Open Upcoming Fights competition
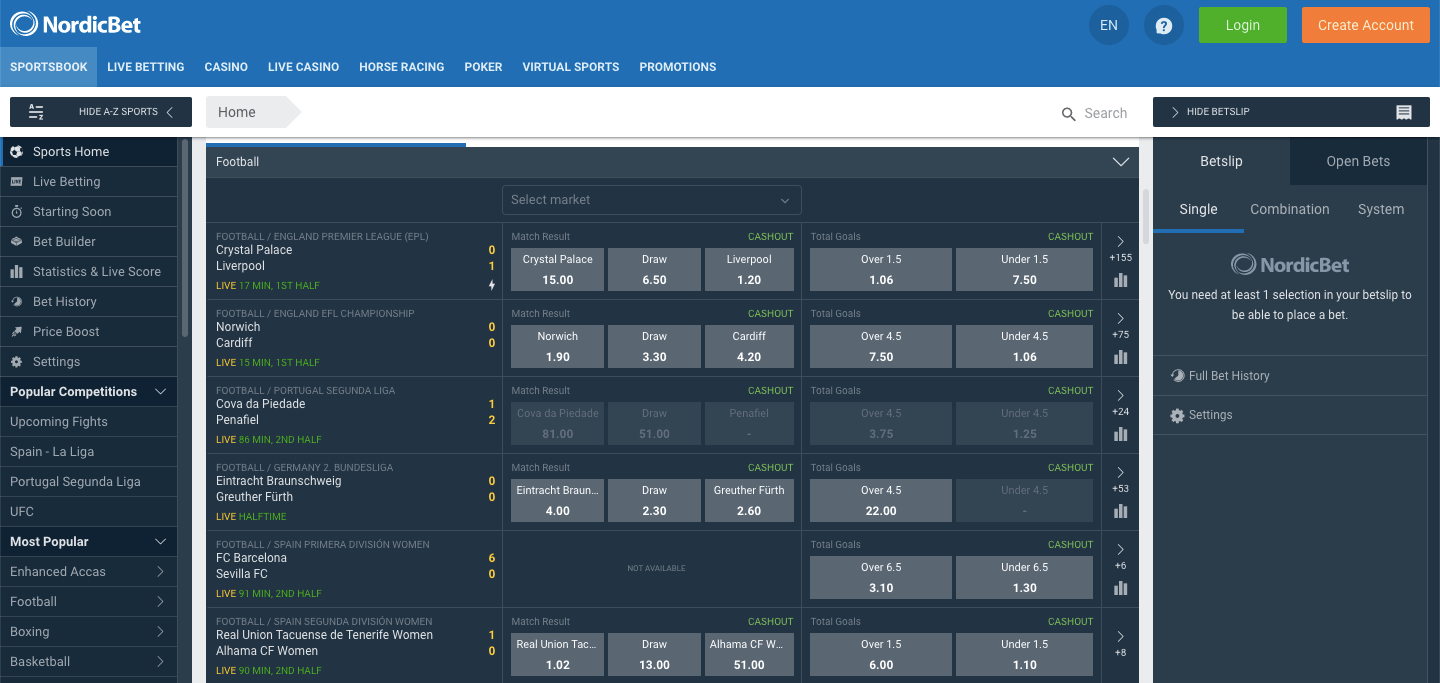Image resolution: width=1440 pixels, height=683 pixels. pos(88,422)
